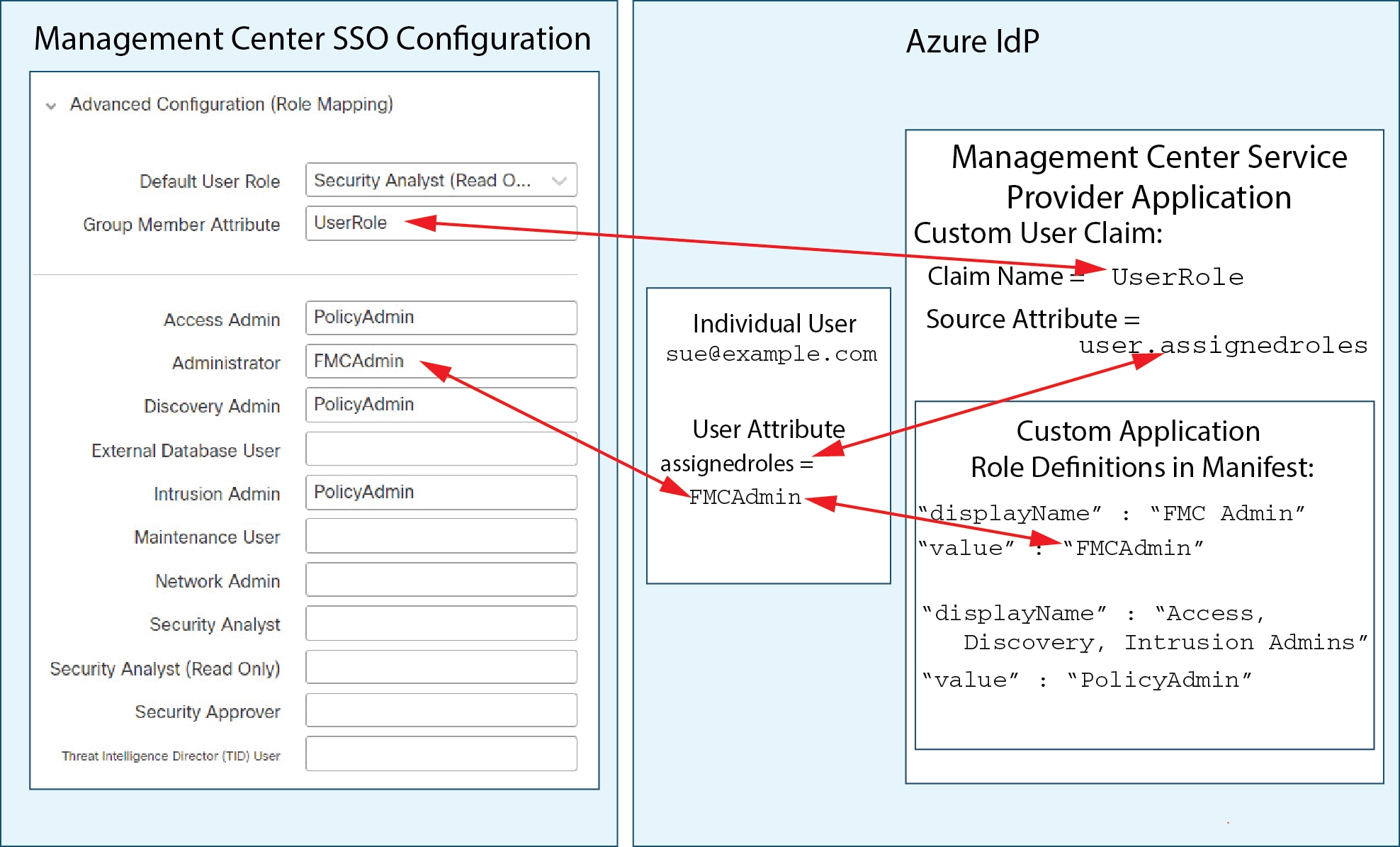Click the Security Approver input field

pos(441,710)
